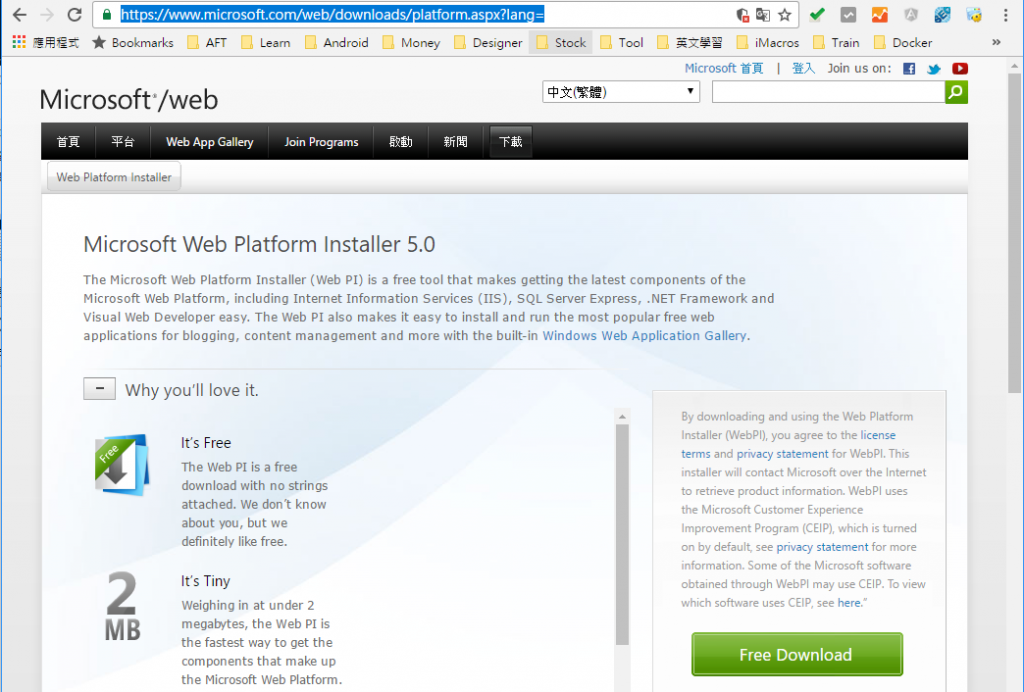Open the Designer bookmark folder
Screen dimensions: 1024x692
point(488,42)
